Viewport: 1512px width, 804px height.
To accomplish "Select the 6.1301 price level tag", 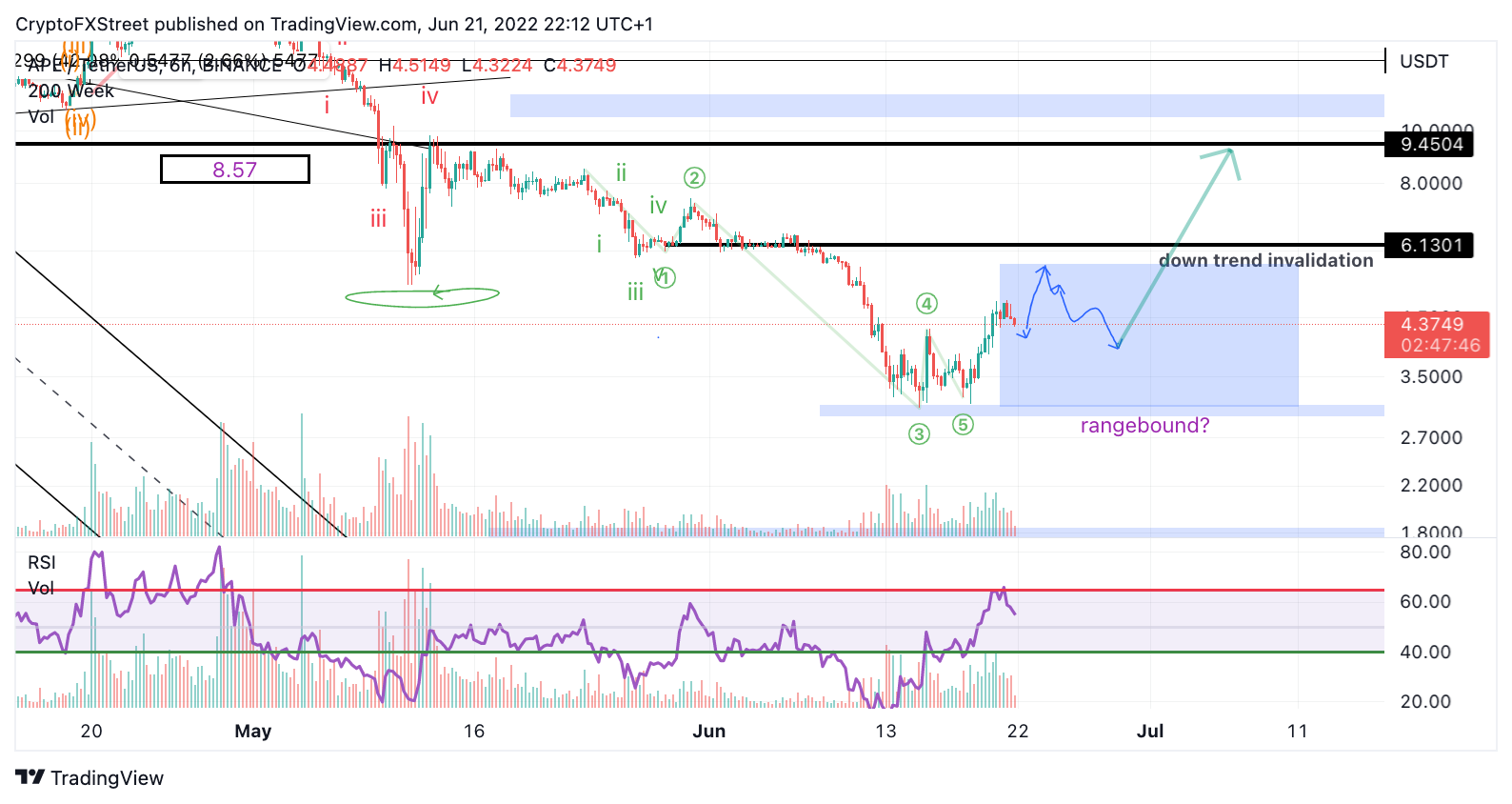I will pos(1430,245).
